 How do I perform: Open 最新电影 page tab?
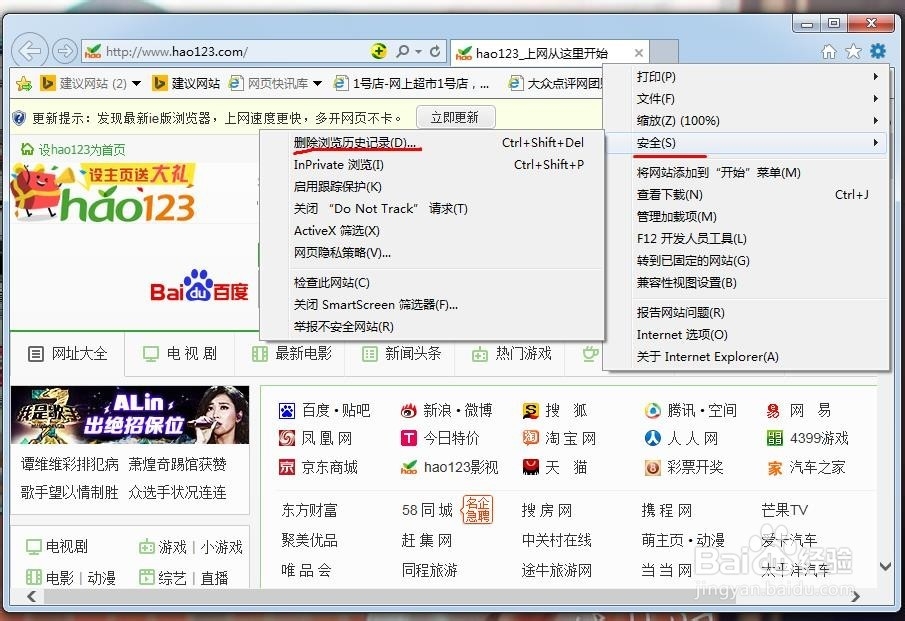[x=291, y=353]
